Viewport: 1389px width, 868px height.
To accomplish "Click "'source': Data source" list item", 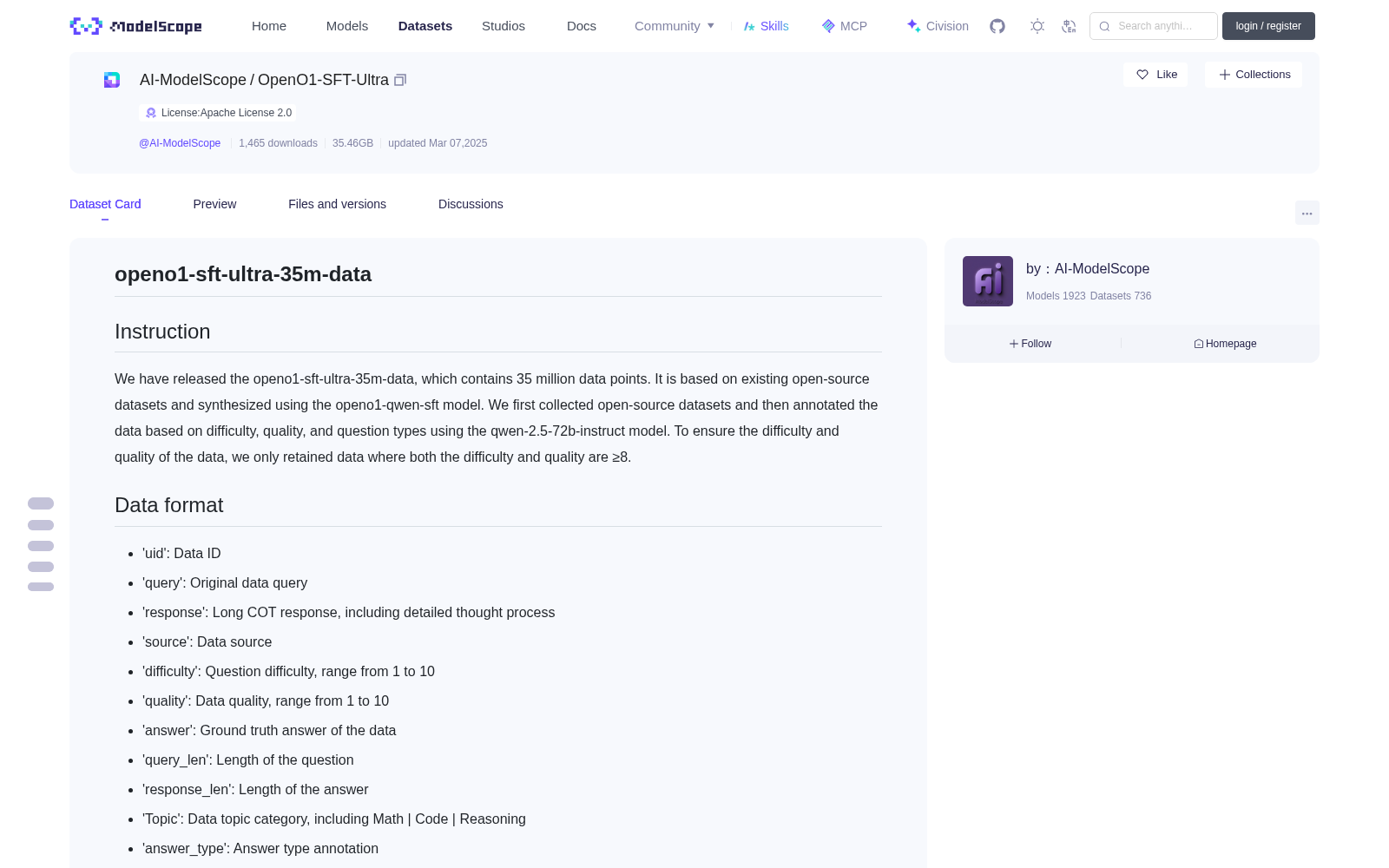I will point(207,642).
